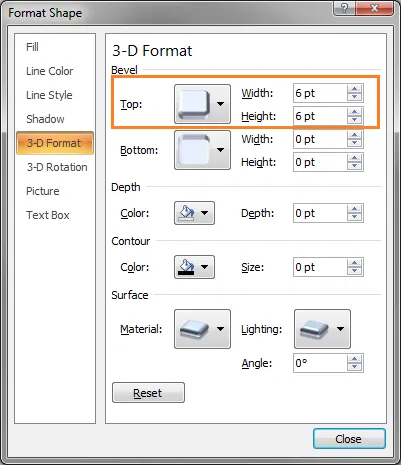Click the Contour color paint bucket icon
Viewport: 401px width, 465px height.
pyautogui.click(x=186, y=267)
